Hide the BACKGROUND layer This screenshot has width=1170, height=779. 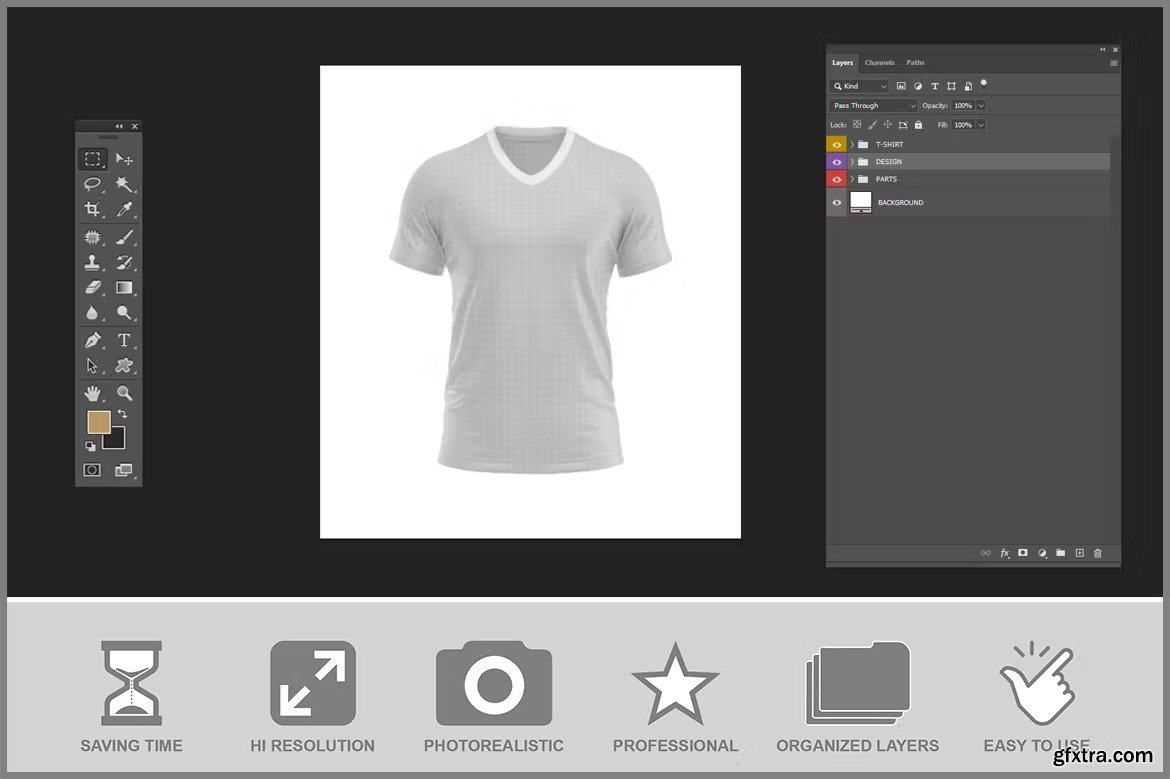837,203
